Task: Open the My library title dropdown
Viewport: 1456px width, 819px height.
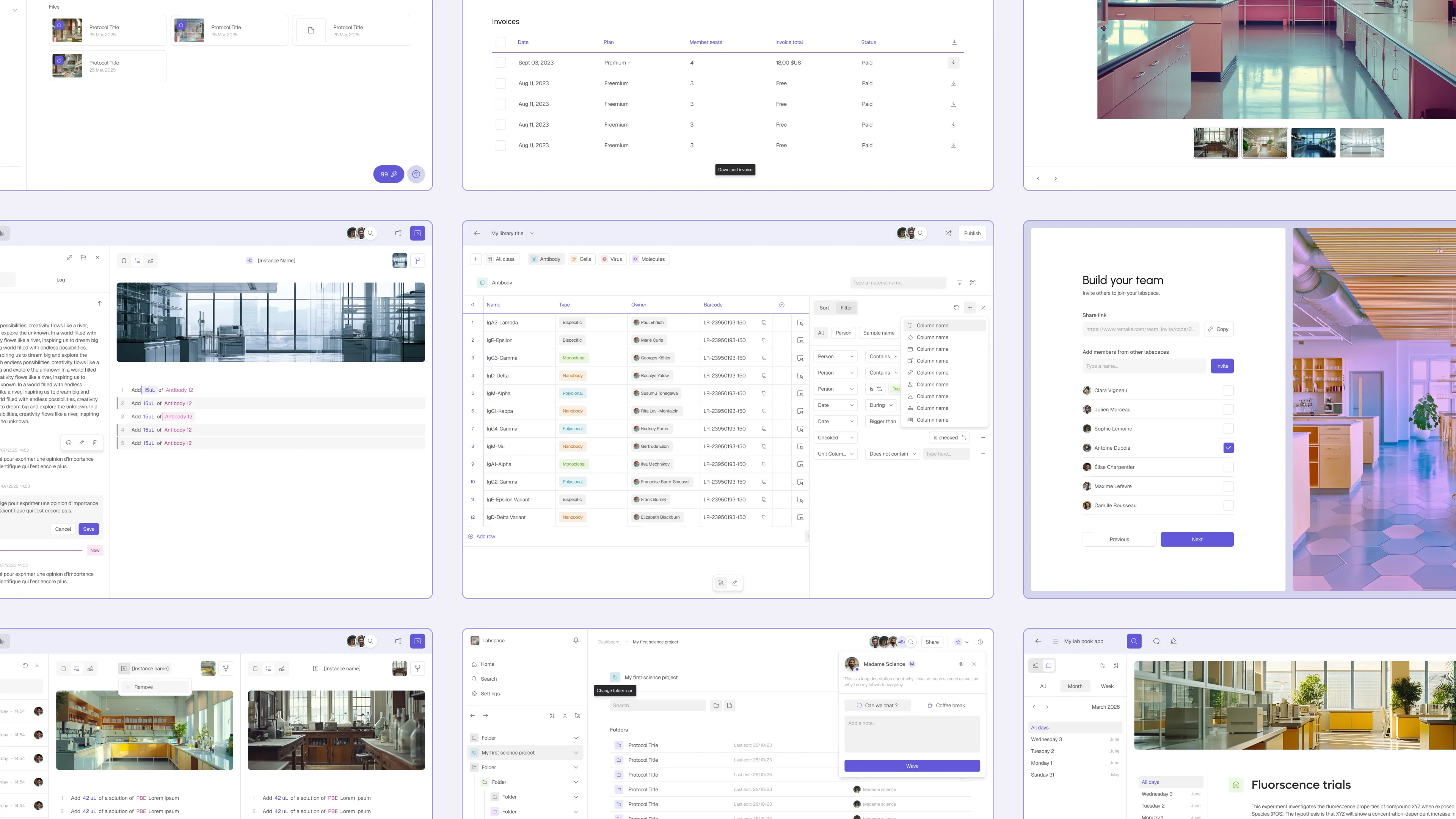Action: point(532,234)
